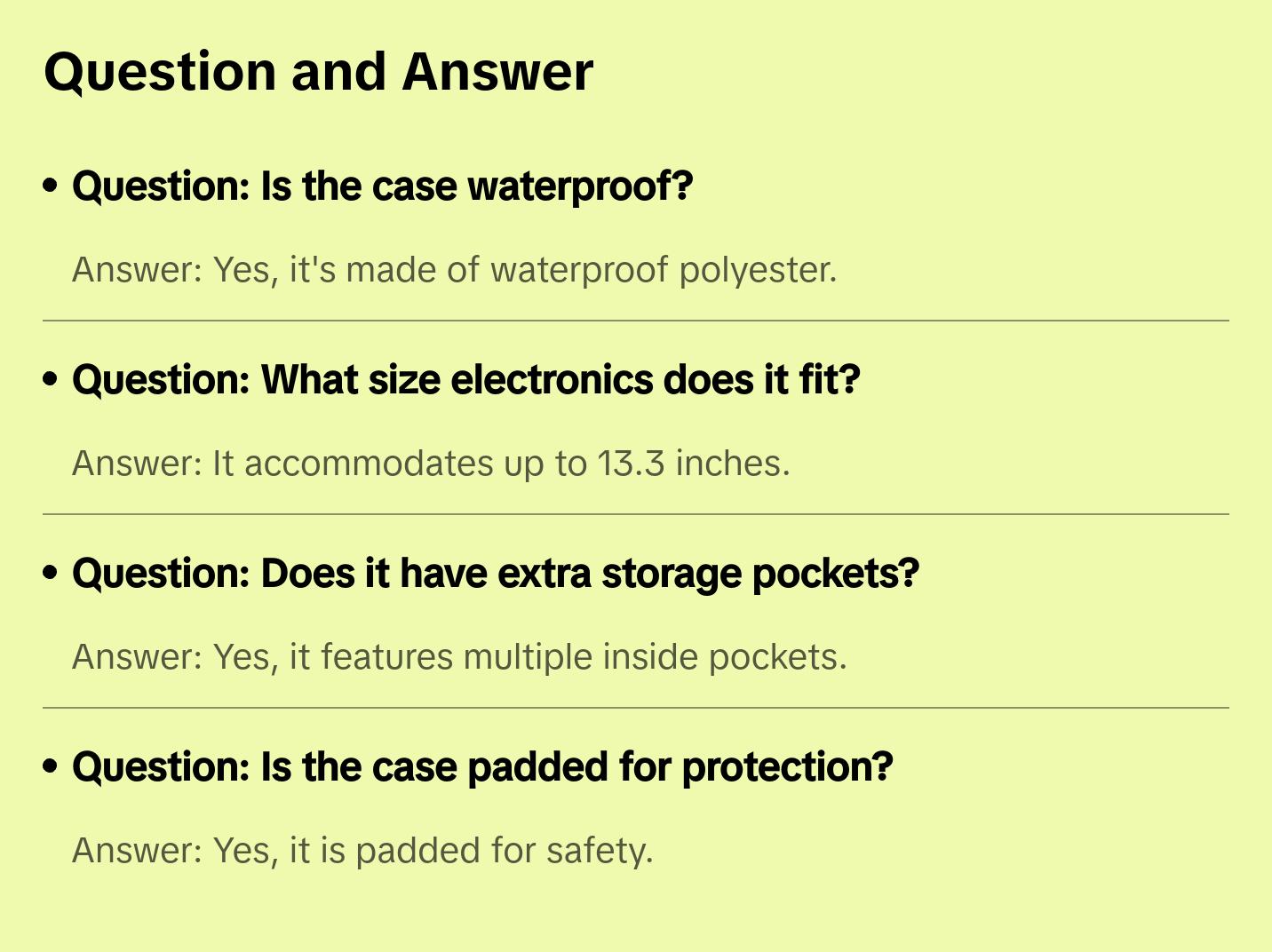Viewport: 1272px width, 952px height.
Task: Select the 'Does it have extra storage pockets?' question
Action: tap(495, 574)
